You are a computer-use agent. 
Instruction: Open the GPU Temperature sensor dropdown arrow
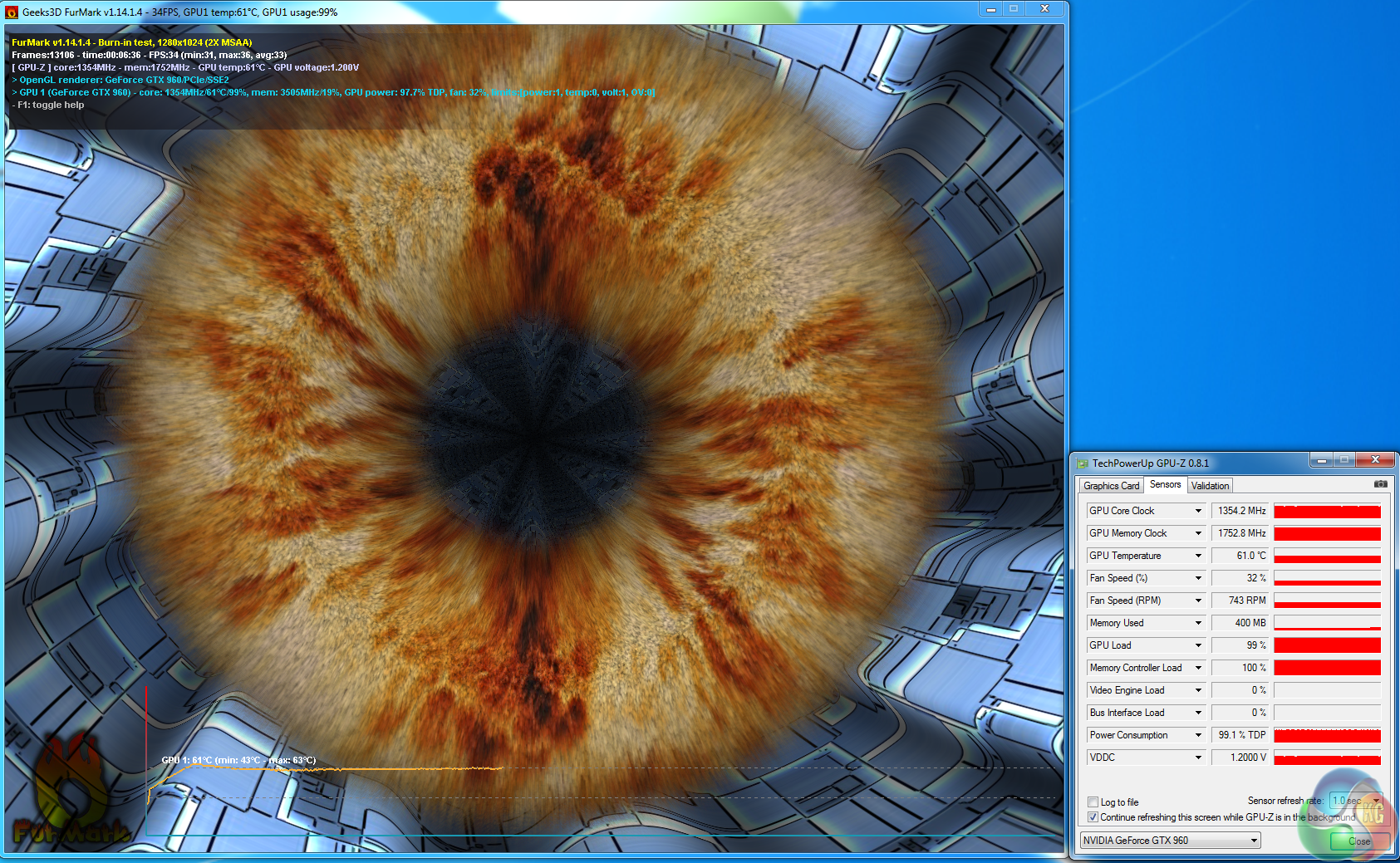coord(1198,556)
